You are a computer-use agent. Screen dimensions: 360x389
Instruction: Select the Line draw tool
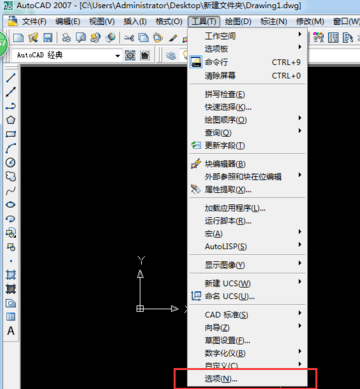11,78
